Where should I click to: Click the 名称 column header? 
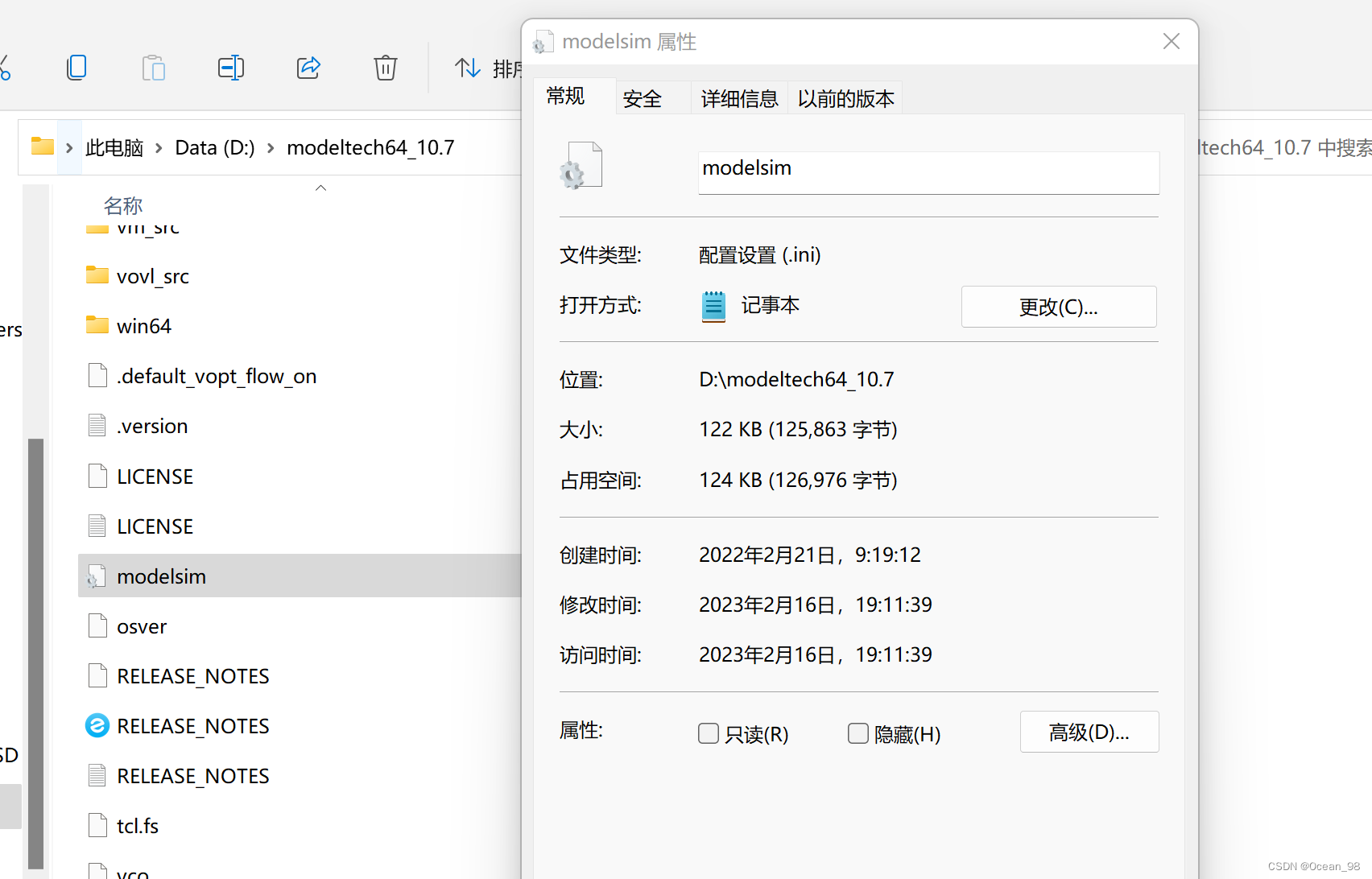123,206
